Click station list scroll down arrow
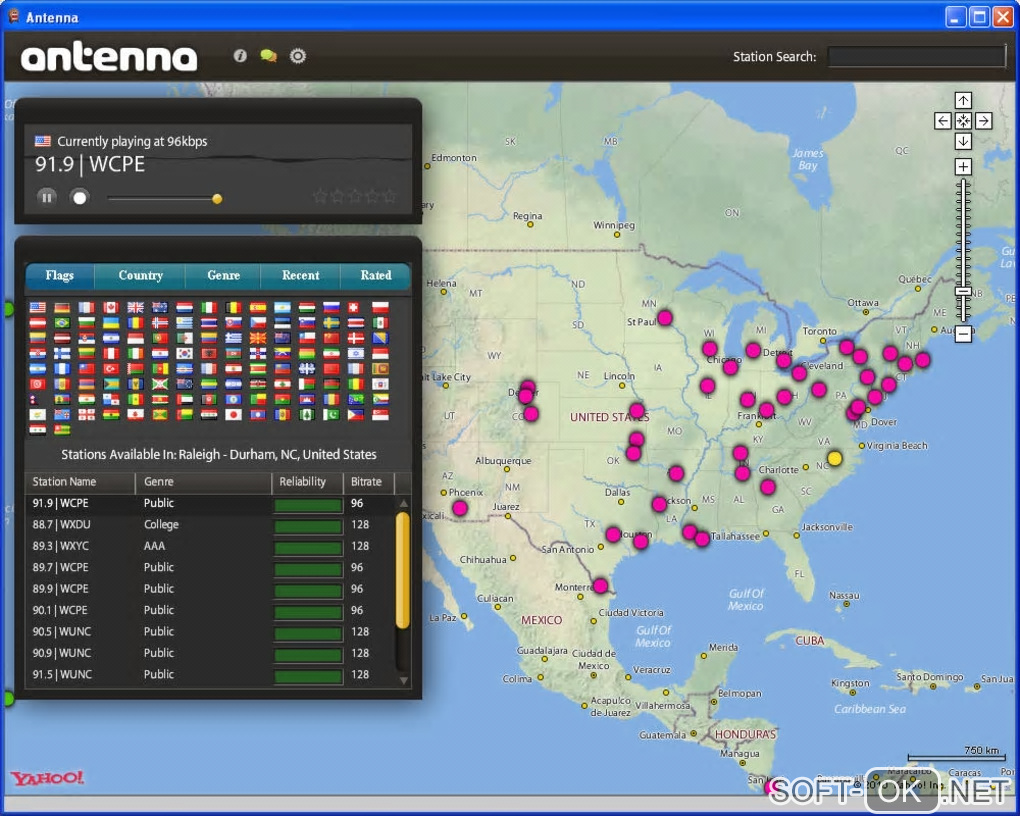Image resolution: width=1020 pixels, height=816 pixels. coord(403,681)
